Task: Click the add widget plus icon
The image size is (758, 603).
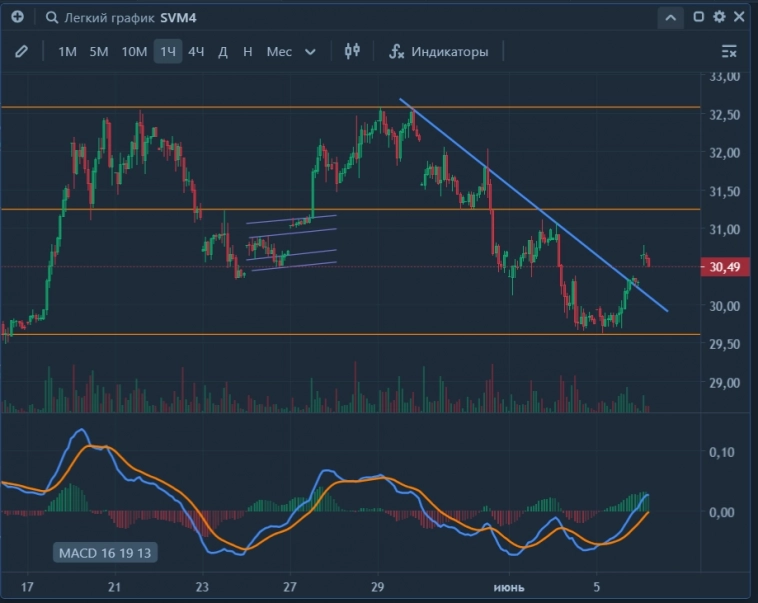Action: 17,17
